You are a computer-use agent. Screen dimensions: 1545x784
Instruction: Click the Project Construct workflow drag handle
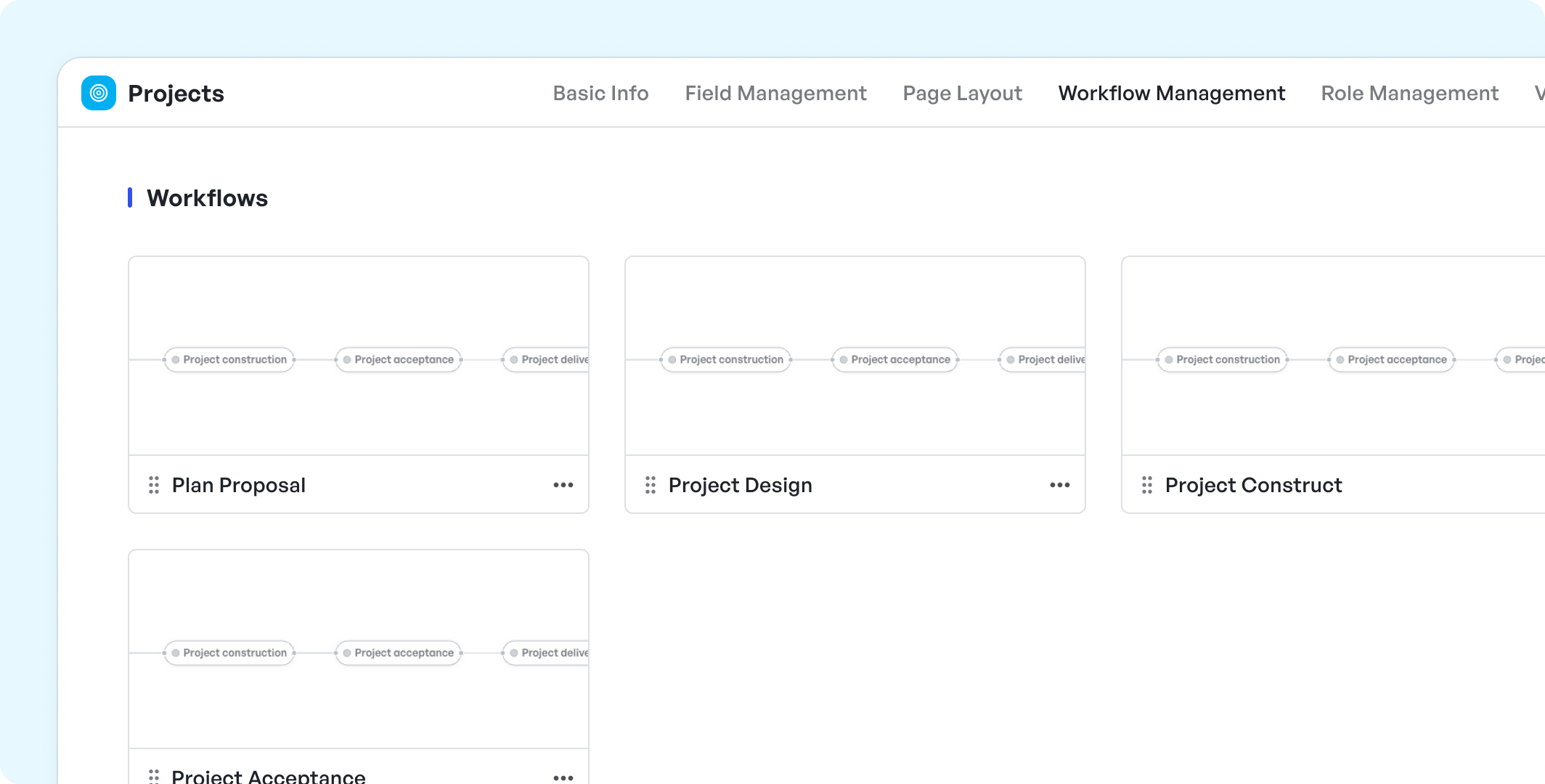(1148, 485)
